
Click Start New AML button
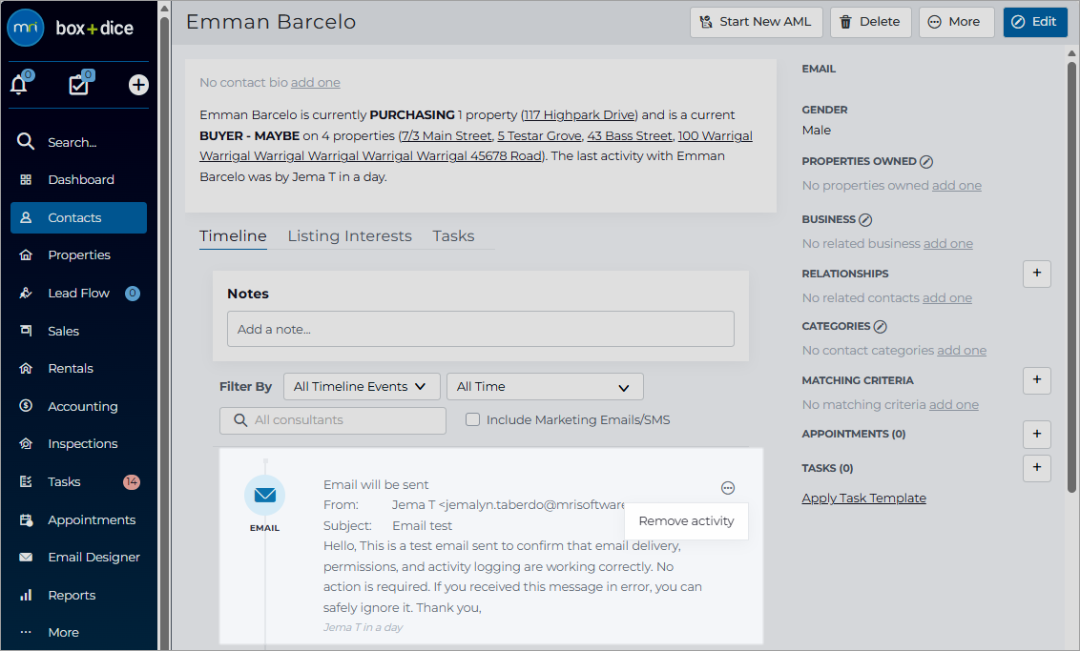tap(756, 22)
